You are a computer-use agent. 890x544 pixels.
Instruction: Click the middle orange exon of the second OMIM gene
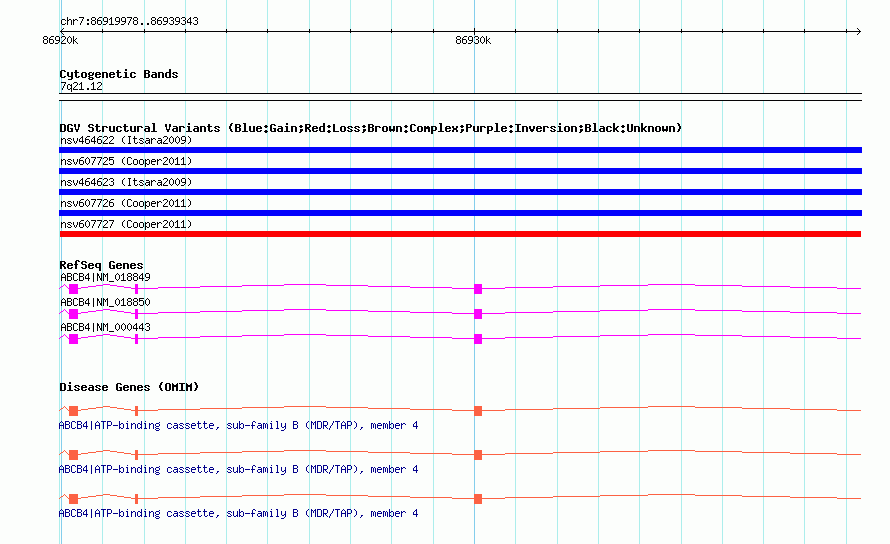(x=478, y=455)
